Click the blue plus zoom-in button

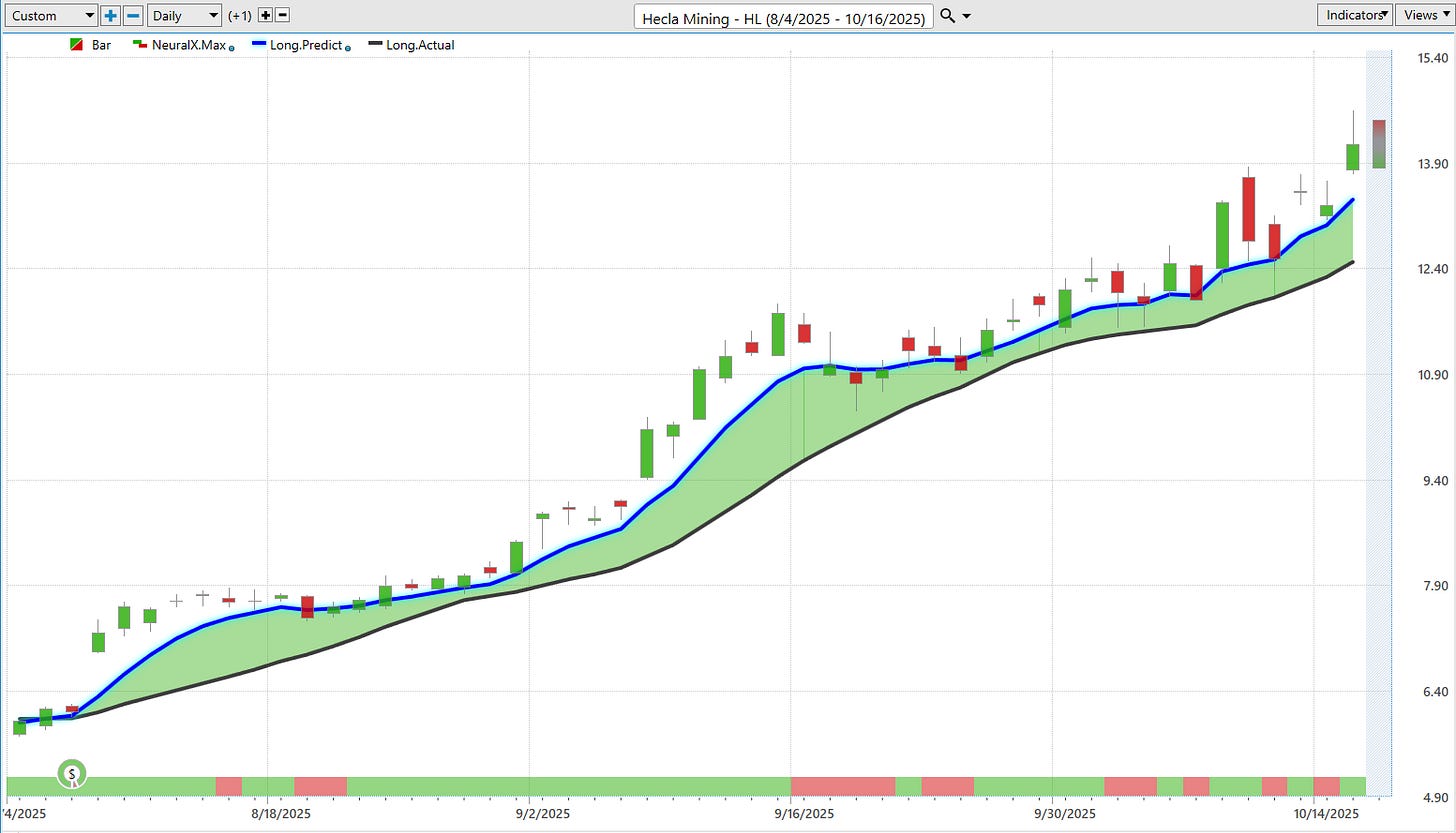click(x=111, y=16)
